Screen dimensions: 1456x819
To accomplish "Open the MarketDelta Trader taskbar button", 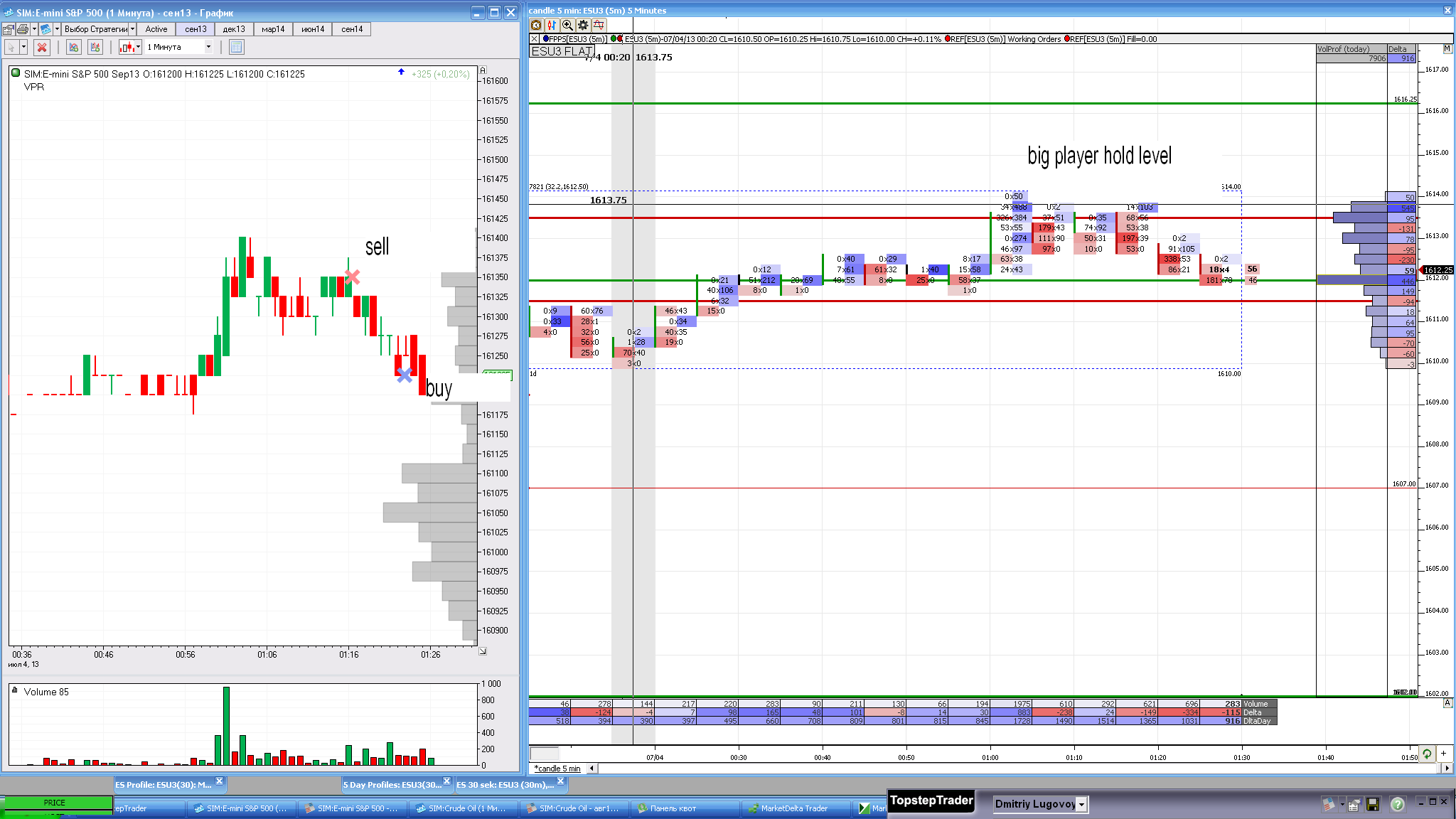I will point(795,808).
